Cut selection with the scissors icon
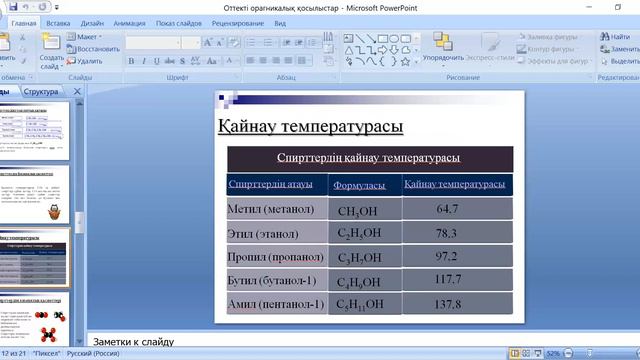This screenshot has height=360, width=640. coord(23,38)
